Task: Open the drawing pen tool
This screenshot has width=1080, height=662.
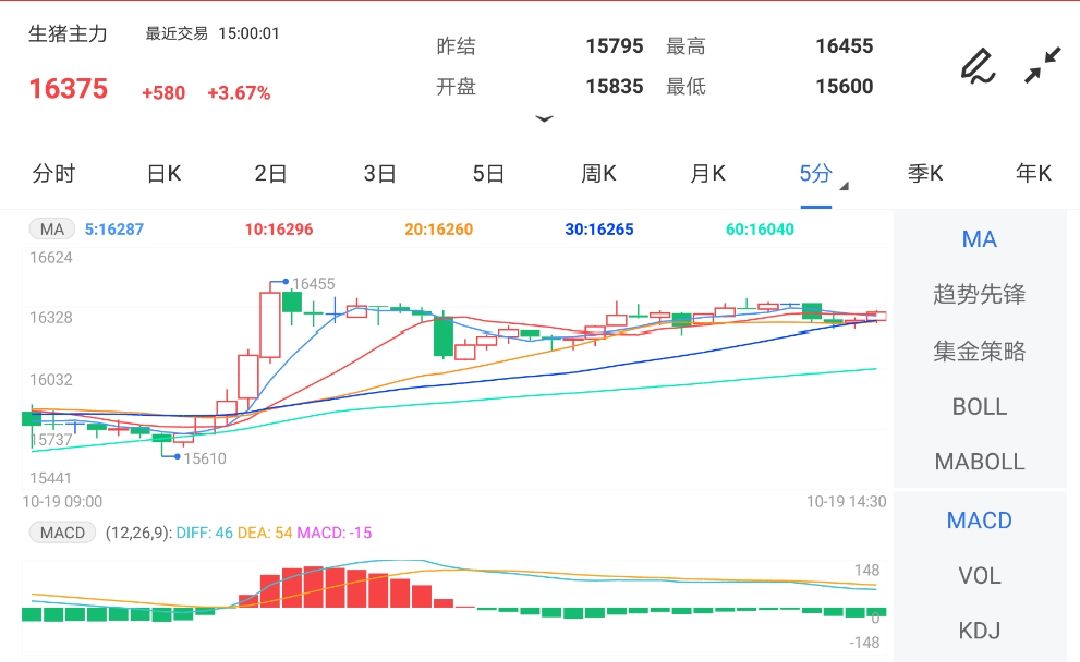Action: point(978,66)
